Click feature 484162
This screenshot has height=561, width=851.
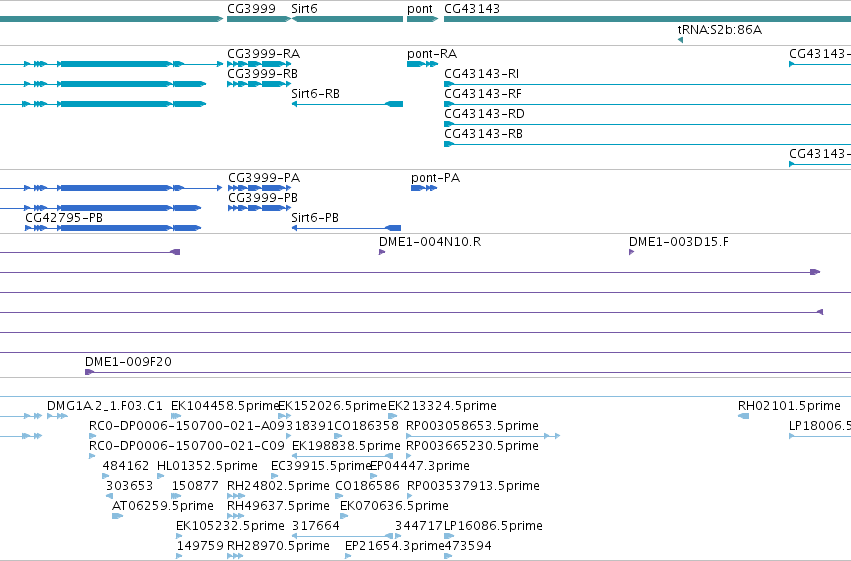pos(106,476)
